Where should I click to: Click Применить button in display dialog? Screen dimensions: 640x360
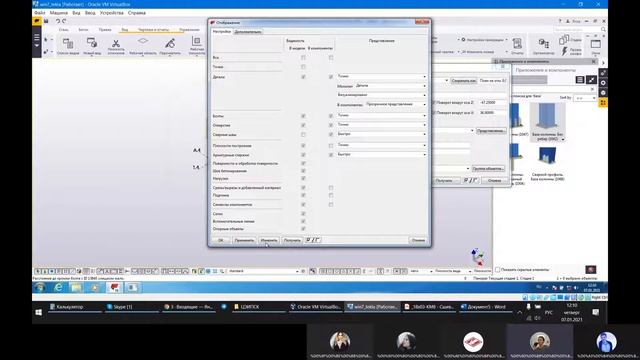(244, 240)
